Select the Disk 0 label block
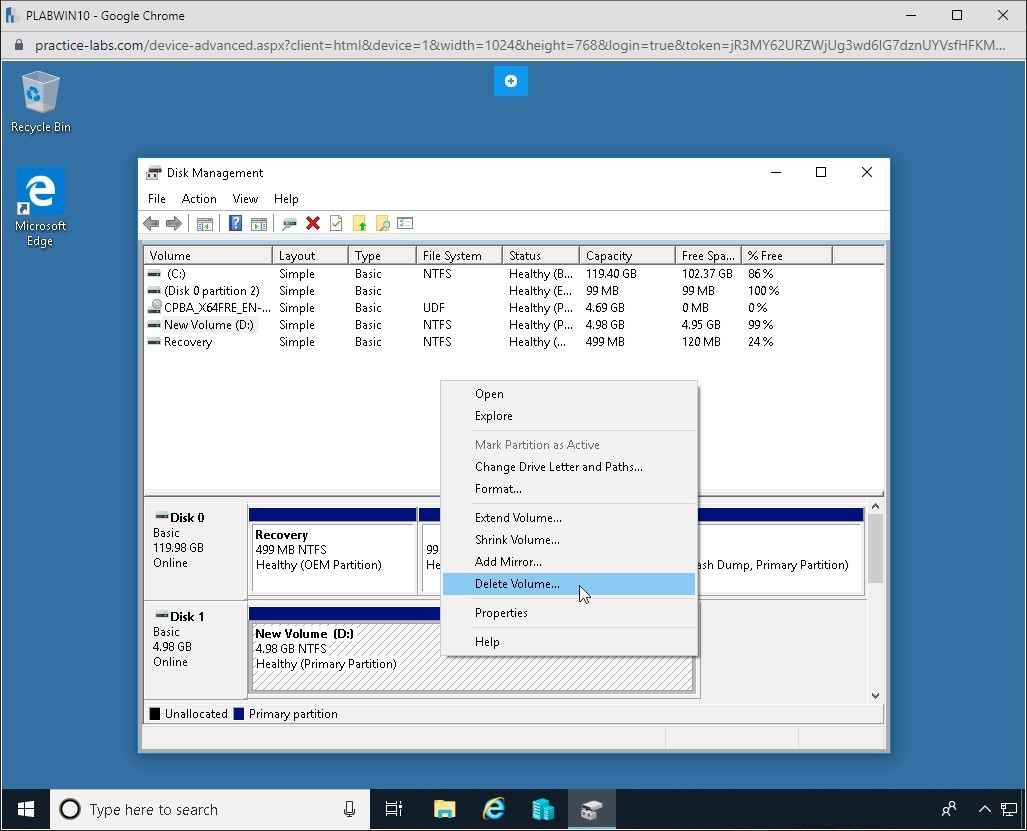The width and height of the screenshot is (1027, 831). point(195,550)
